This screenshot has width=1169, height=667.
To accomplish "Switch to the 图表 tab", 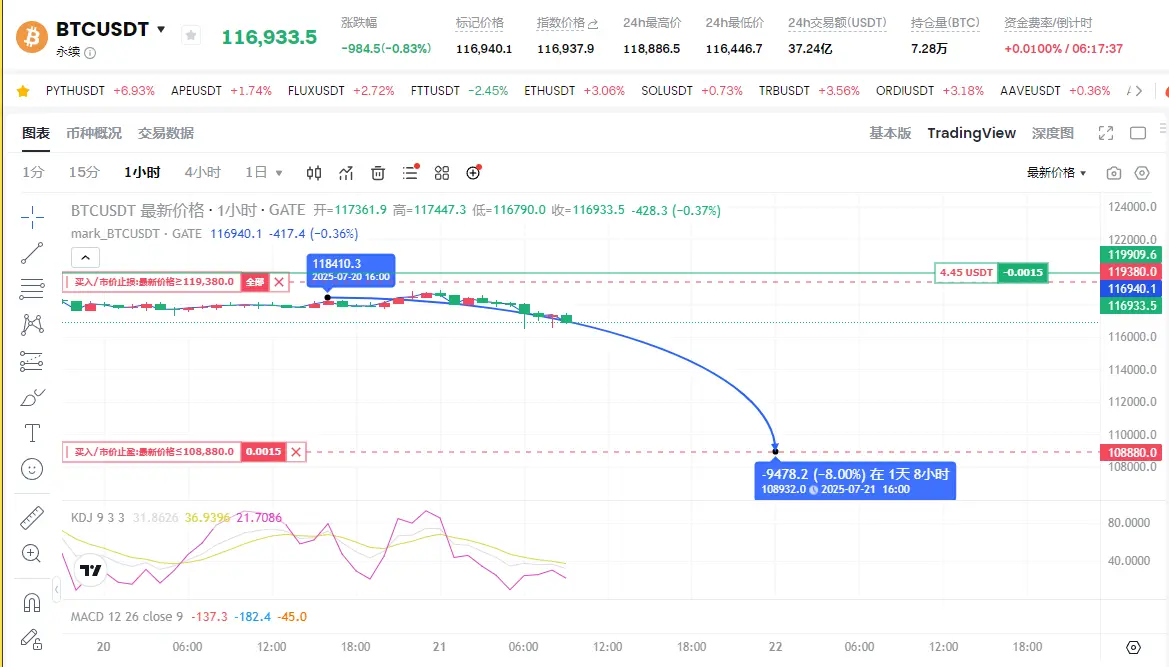I will coord(36,133).
